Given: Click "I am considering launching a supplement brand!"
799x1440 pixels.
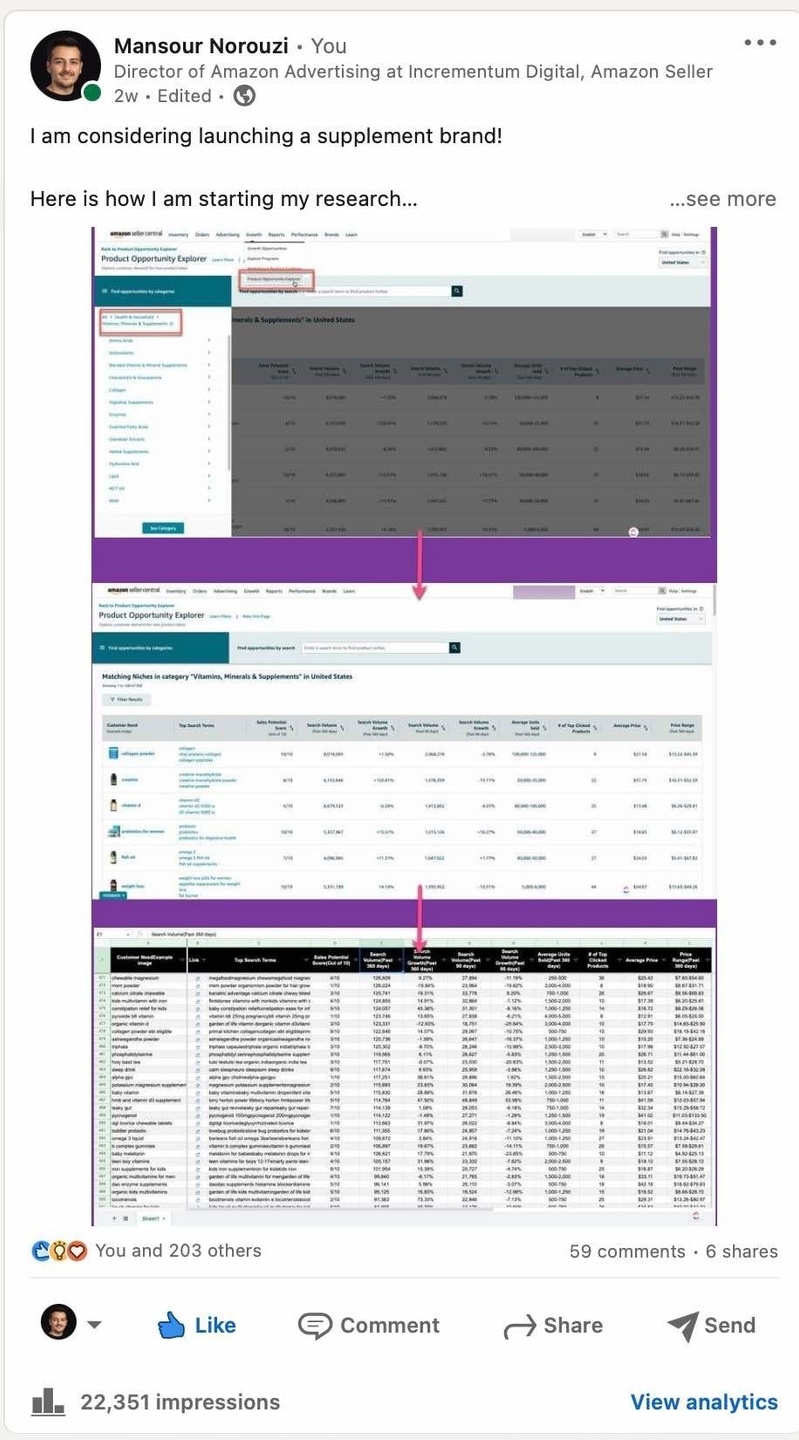Looking at the screenshot, I should click(266, 135).
